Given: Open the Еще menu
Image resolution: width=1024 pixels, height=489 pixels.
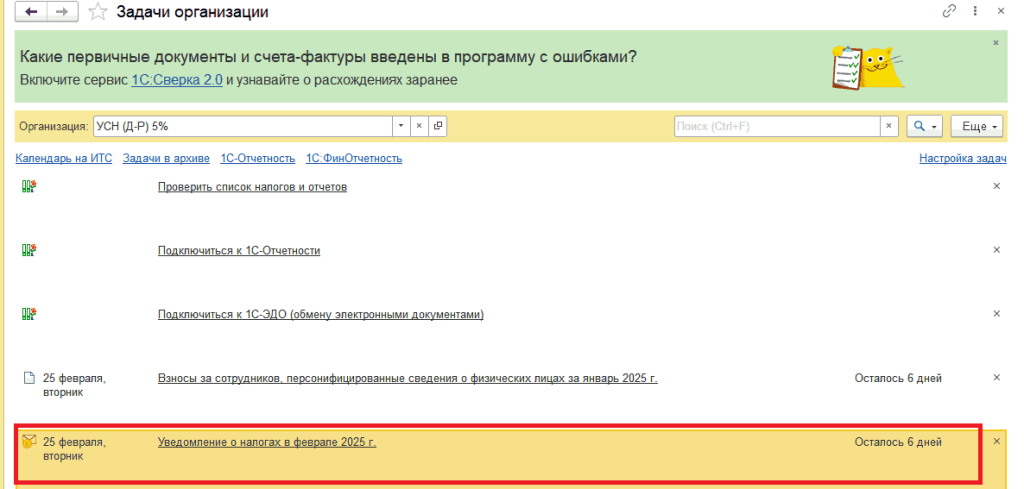Looking at the screenshot, I should (x=977, y=126).
